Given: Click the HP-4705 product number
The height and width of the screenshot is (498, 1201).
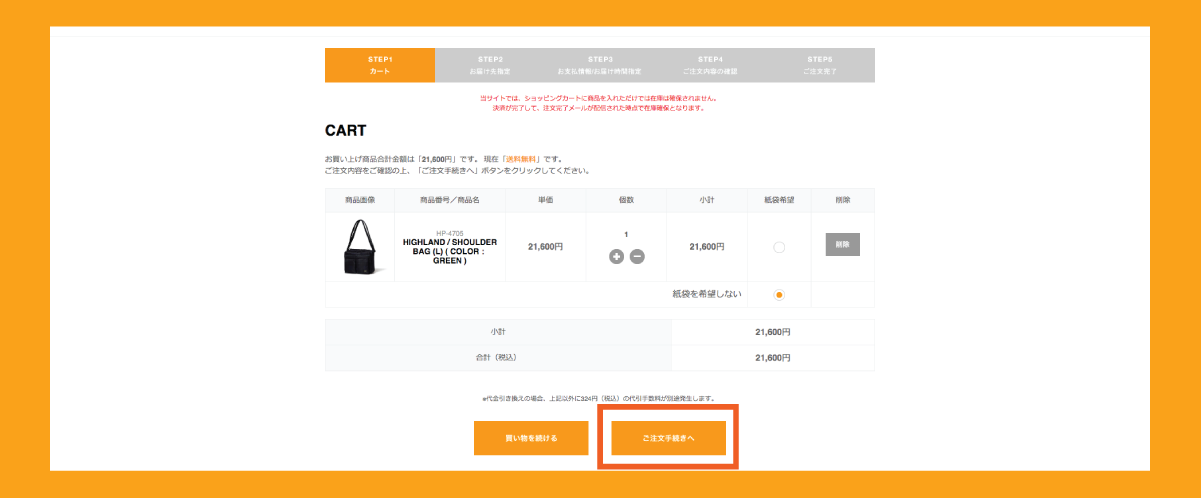Looking at the screenshot, I should 450,233.
